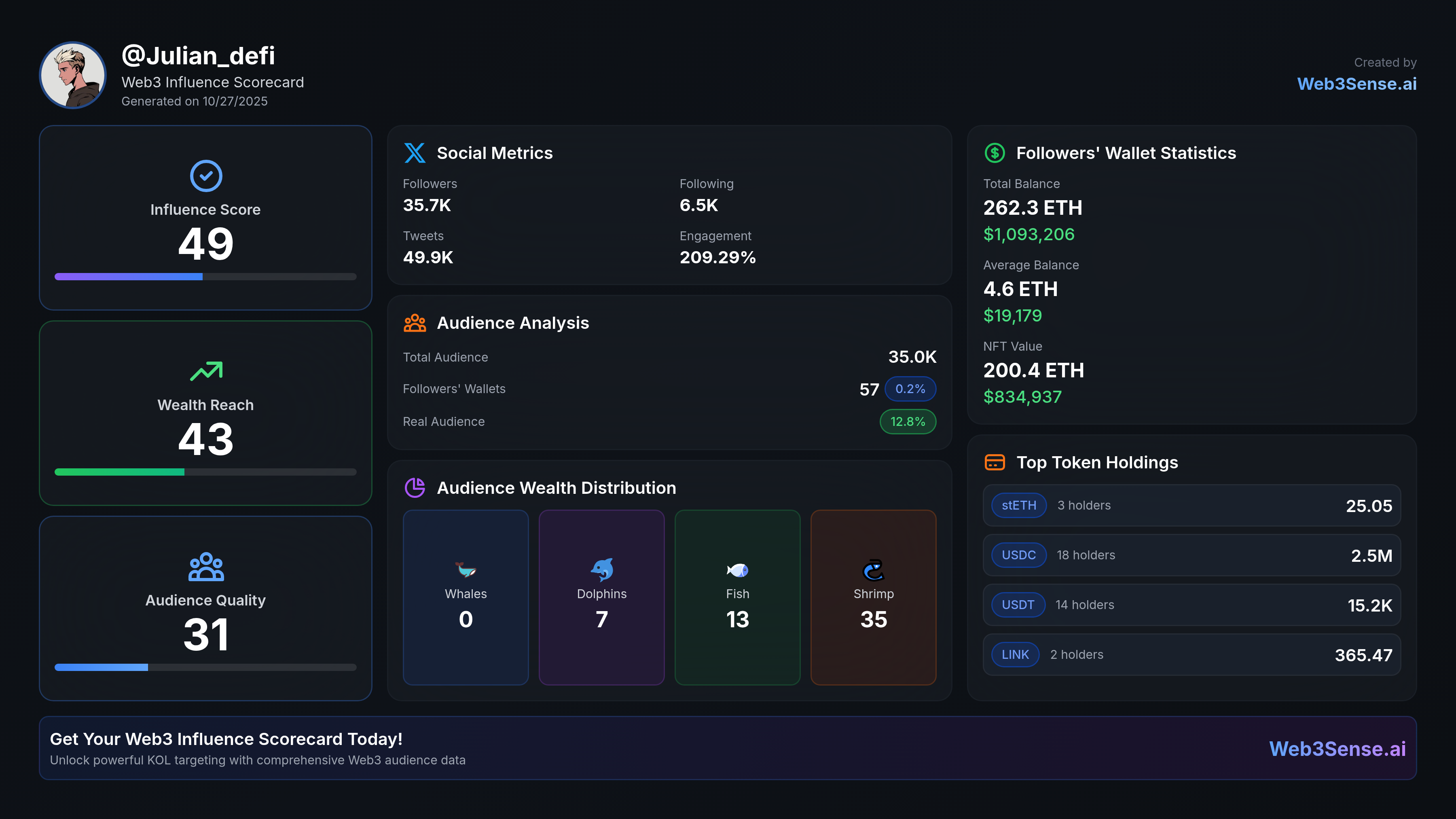Expand the LINK token row
The width and height of the screenshot is (1456, 819).
[1191, 654]
